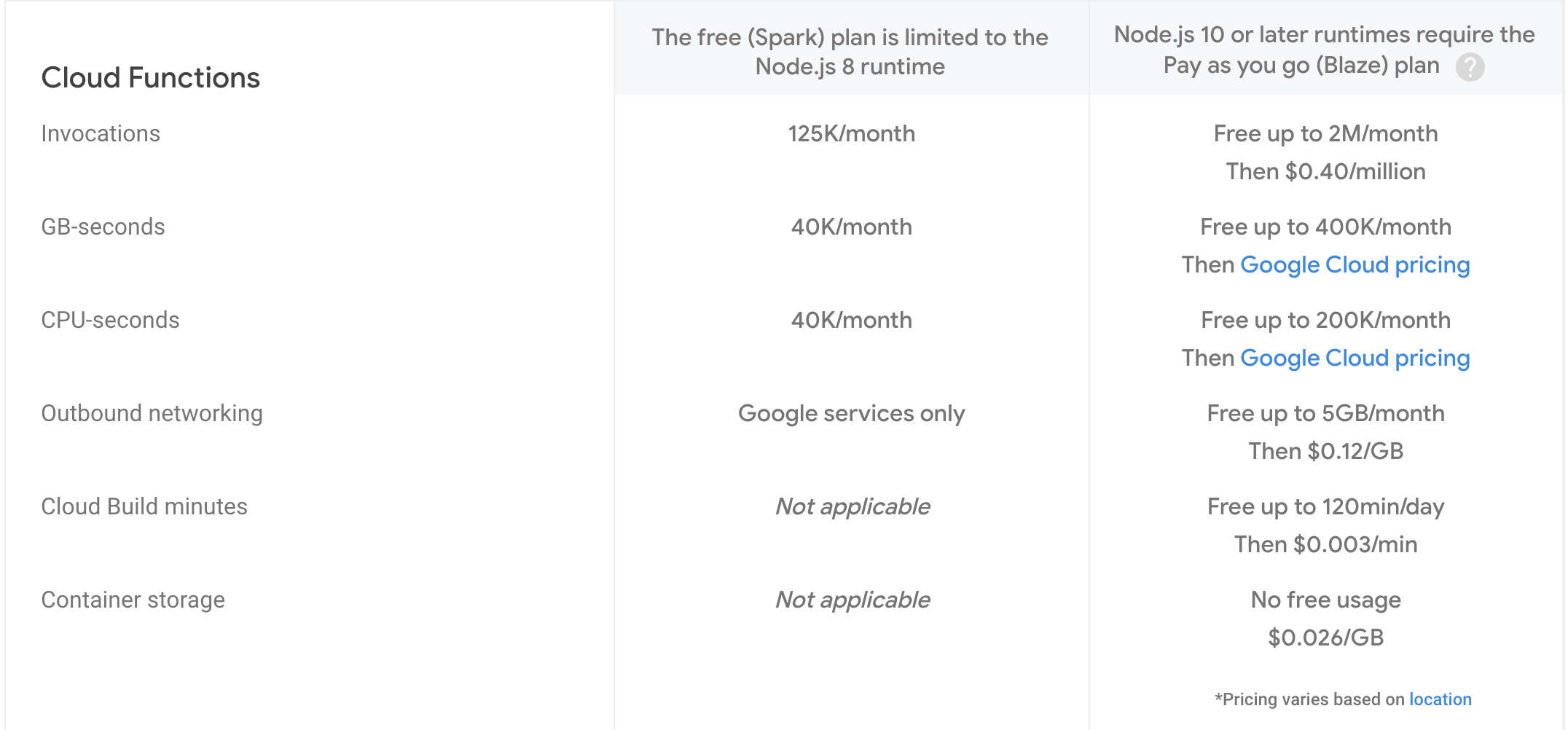Click the Then $0.40/million text
Image resolution: width=1568 pixels, height=730 pixels.
point(1325,171)
